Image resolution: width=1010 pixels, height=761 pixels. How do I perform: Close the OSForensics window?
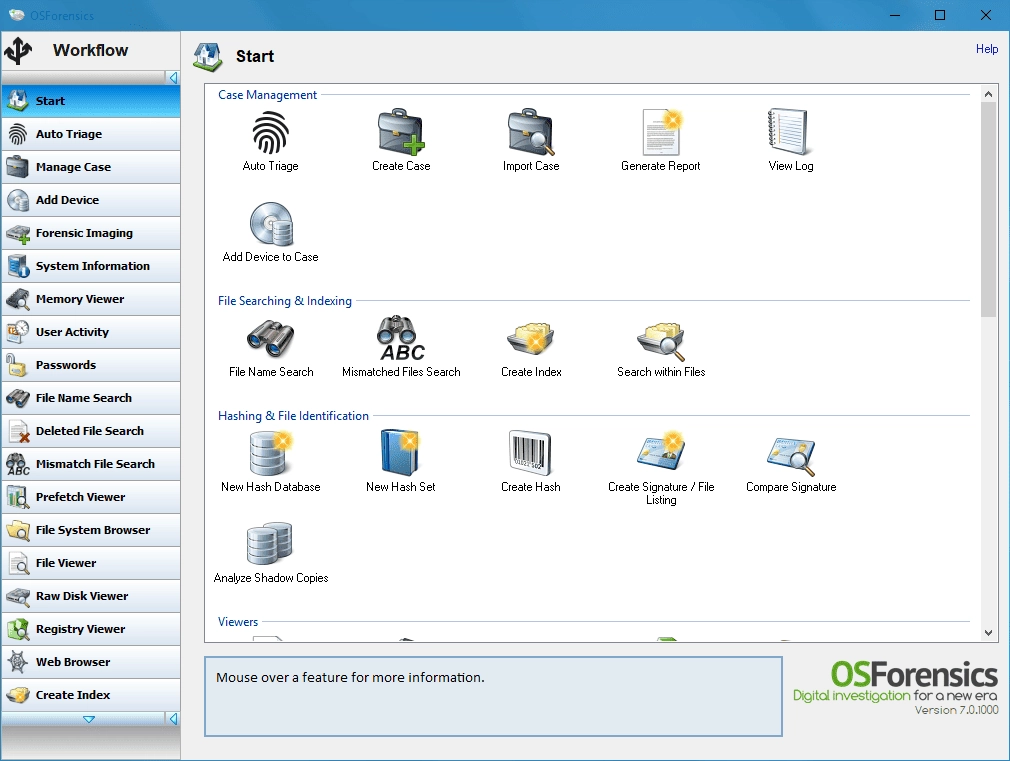986,15
